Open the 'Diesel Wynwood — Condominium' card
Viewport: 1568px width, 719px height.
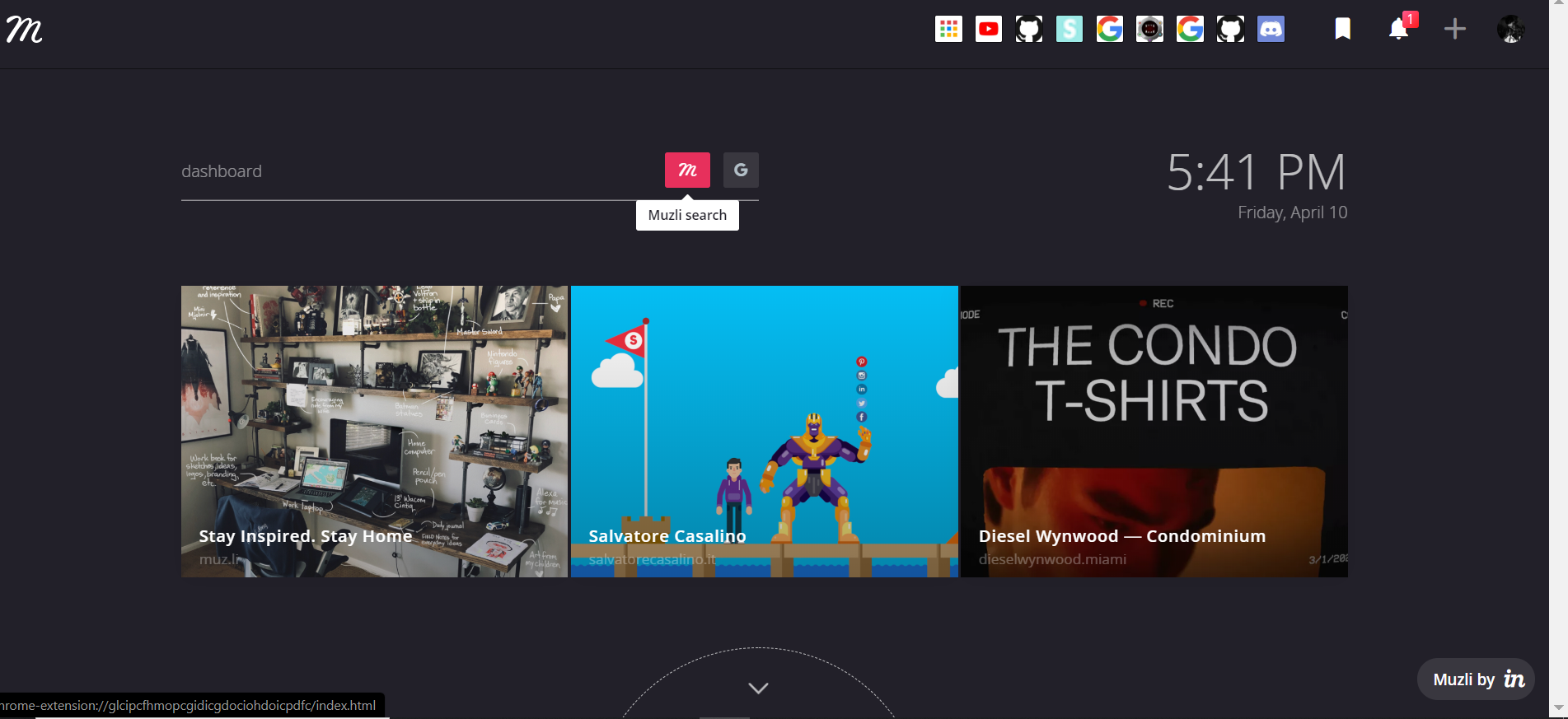click(1154, 432)
